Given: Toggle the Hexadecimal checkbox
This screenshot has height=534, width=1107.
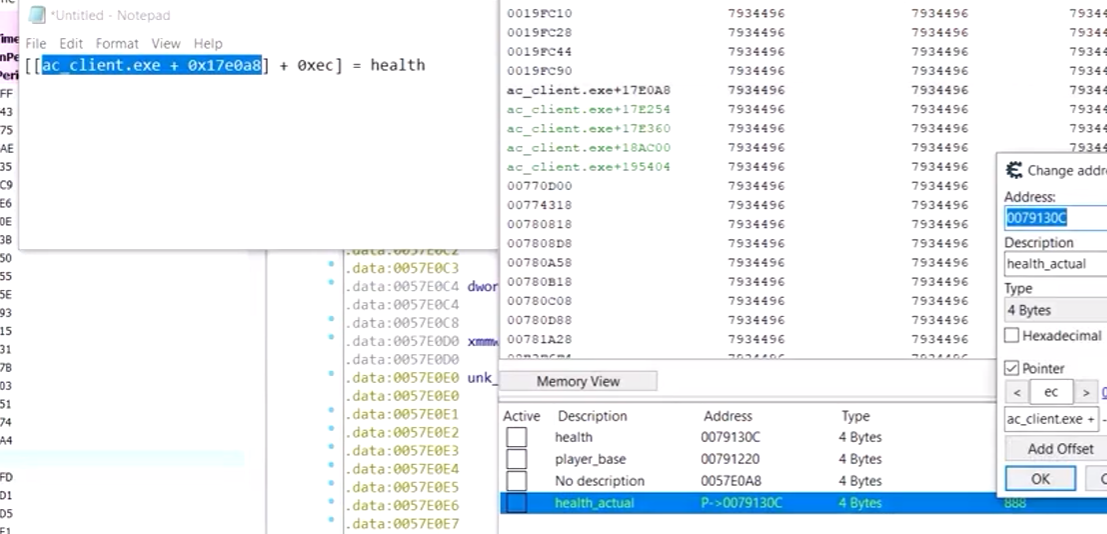Looking at the screenshot, I should 1012,336.
